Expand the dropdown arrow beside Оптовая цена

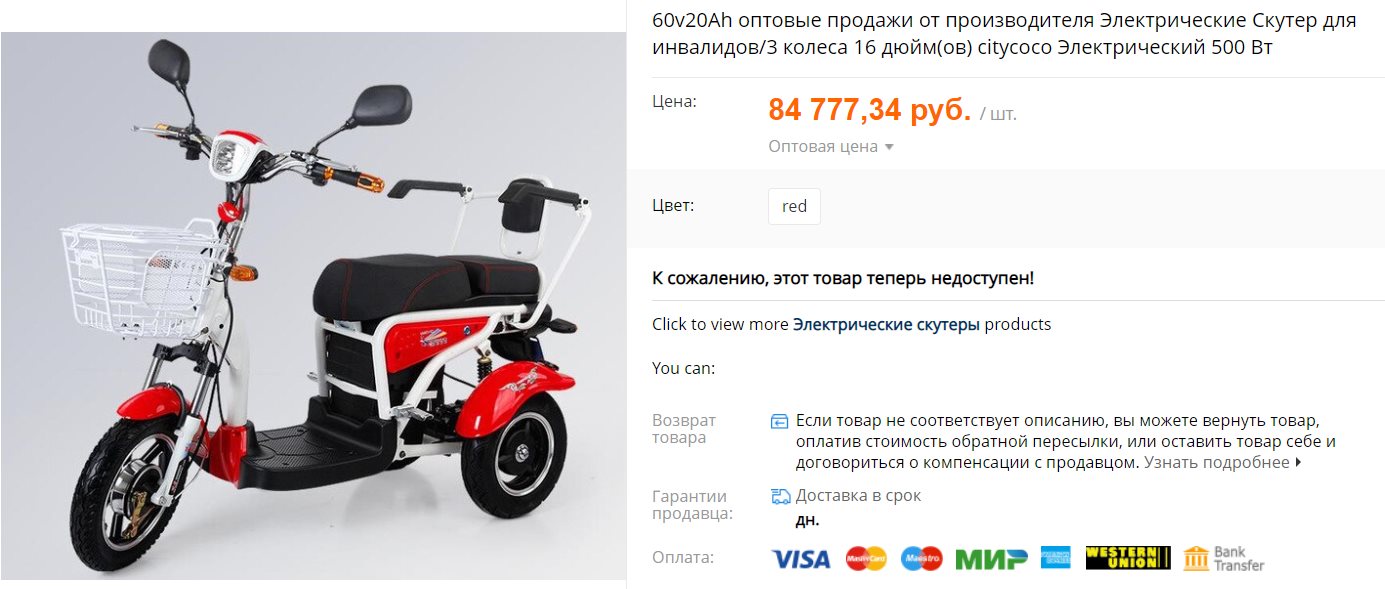click(x=889, y=147)
